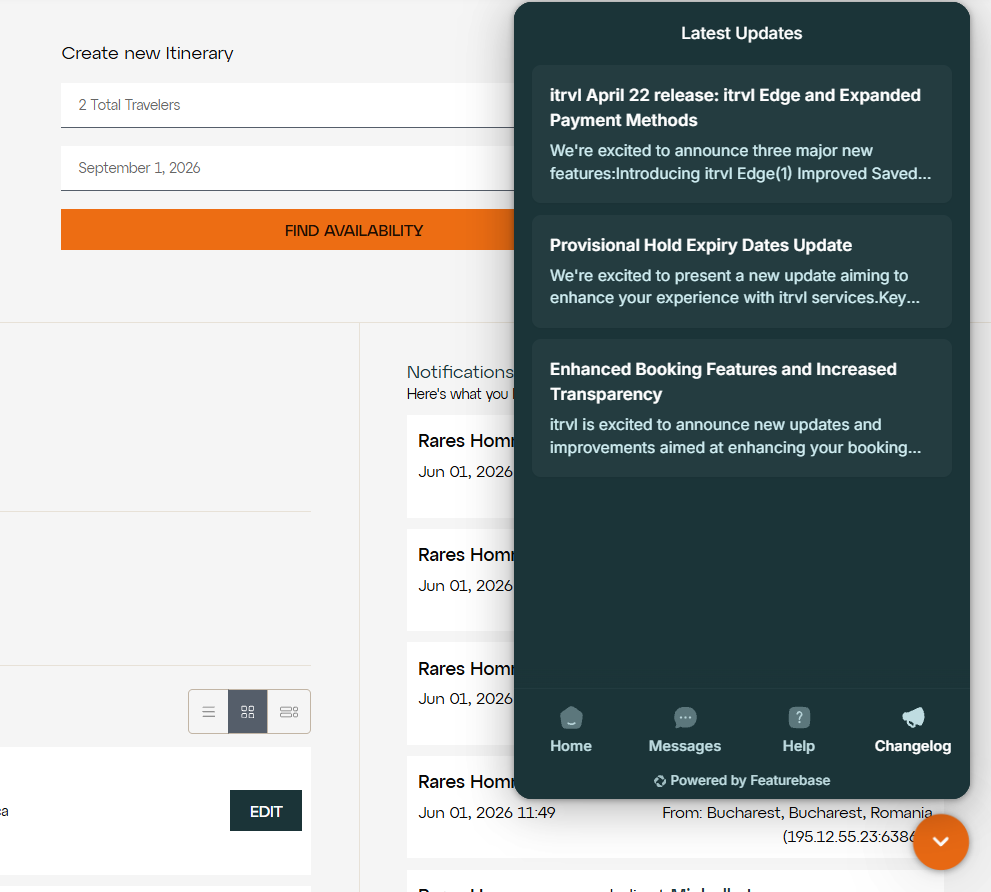Select the Changelog tab in the widget
The image size is (991, 892).
(x=913, y=730)
